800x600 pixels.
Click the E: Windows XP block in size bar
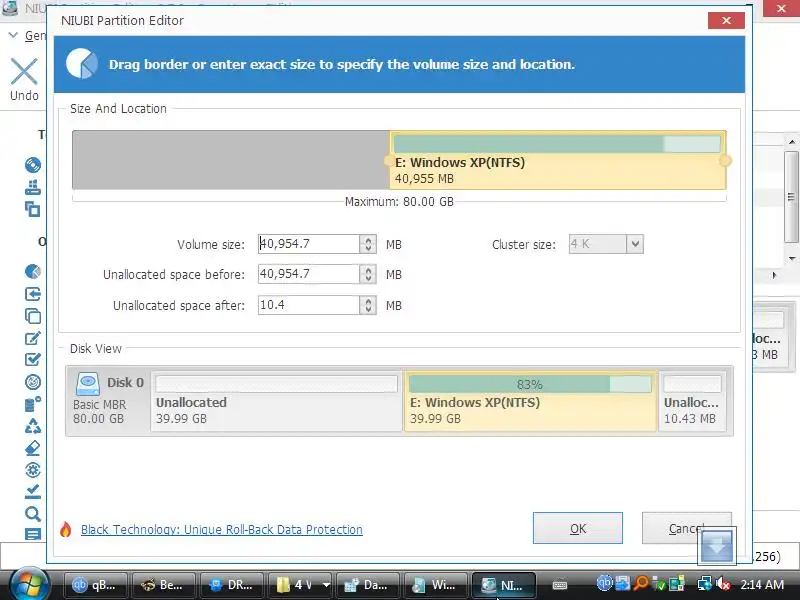pyautogui.click(x=558, y=160)
